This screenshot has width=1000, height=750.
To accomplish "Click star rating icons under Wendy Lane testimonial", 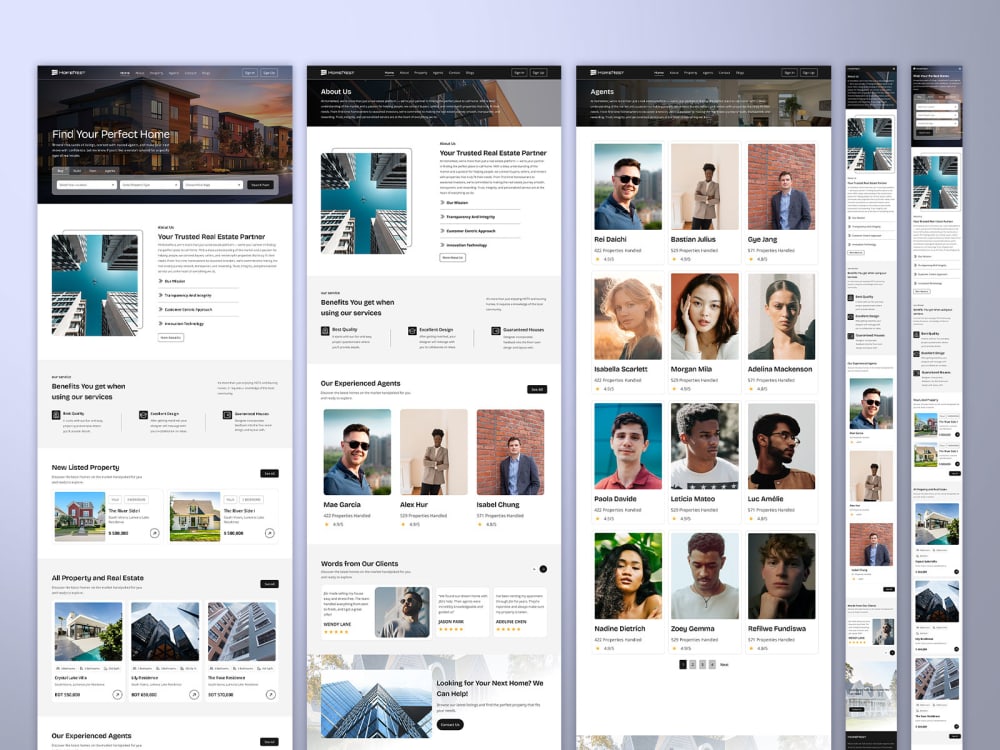I will click(336, 631).
